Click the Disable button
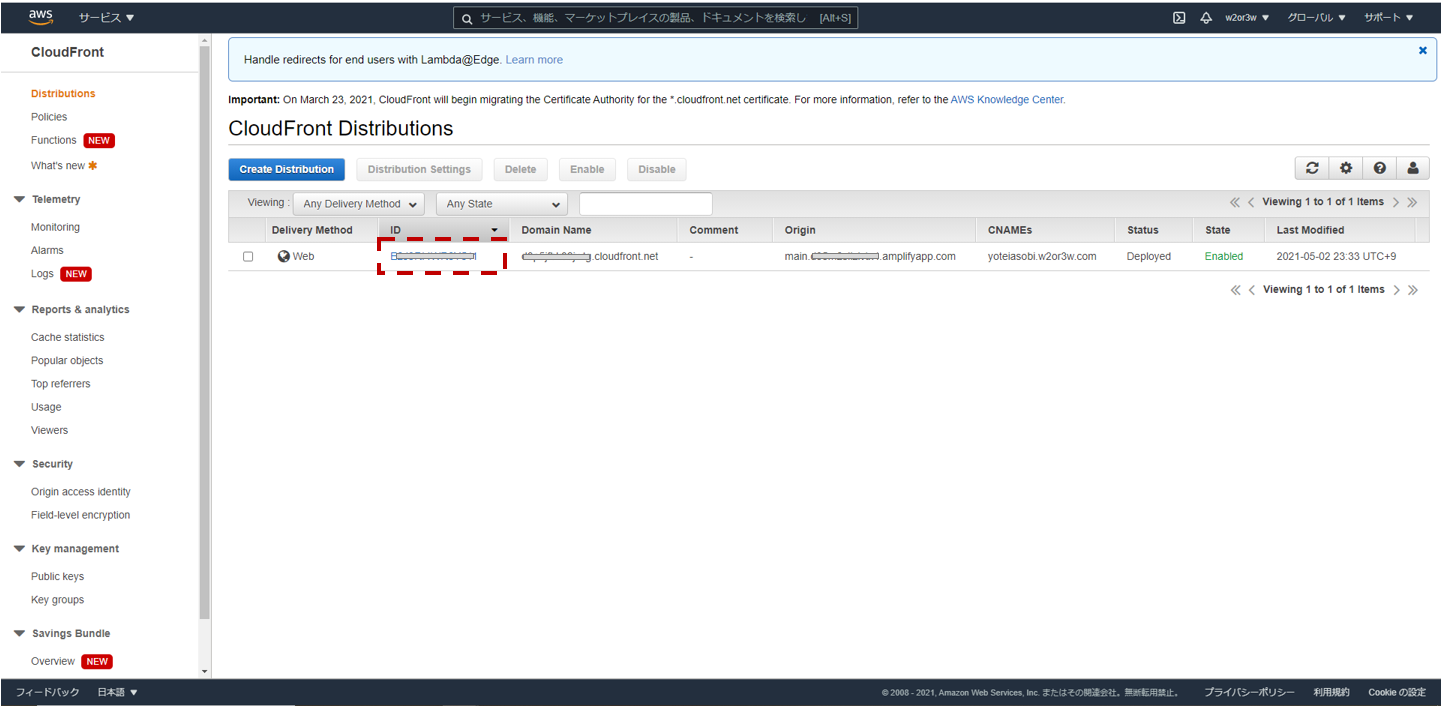The image size is (1443, 706). pos(657,169)
